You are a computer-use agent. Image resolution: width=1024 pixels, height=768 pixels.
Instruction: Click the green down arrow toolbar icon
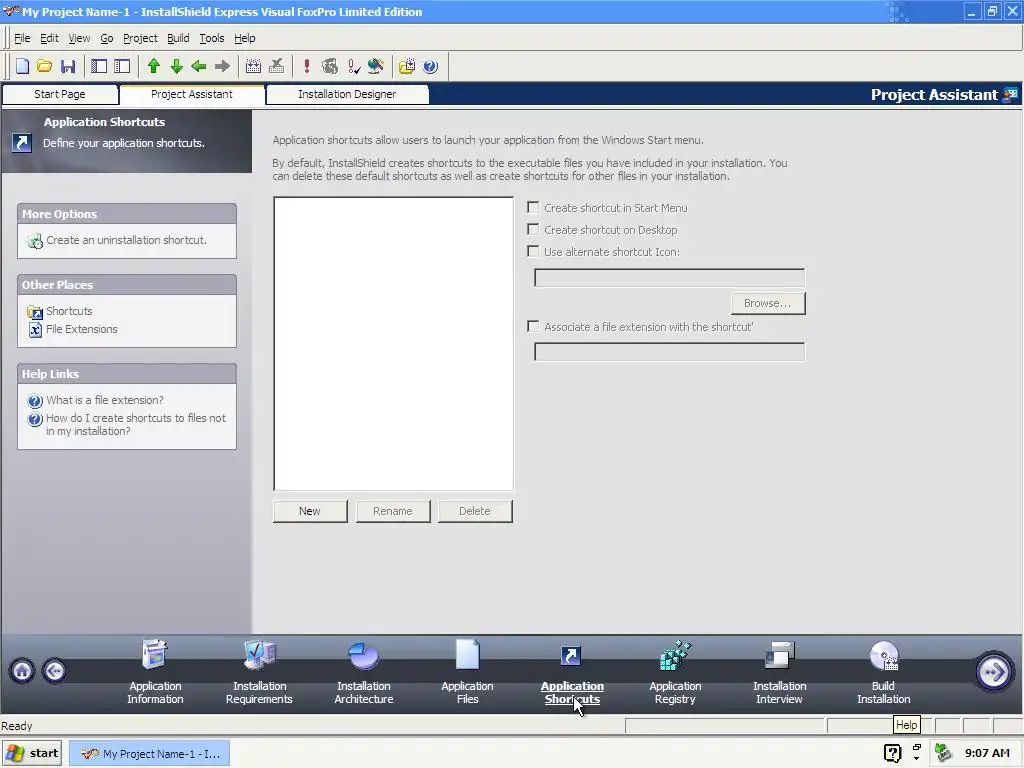coord(176,66)
